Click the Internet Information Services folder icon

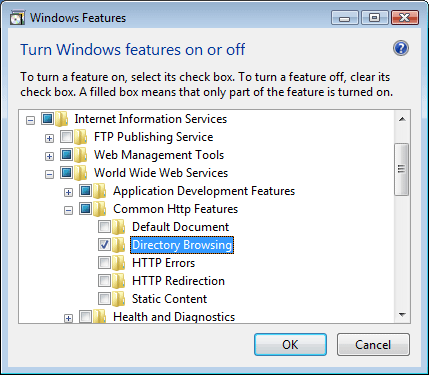pos(61,119)
